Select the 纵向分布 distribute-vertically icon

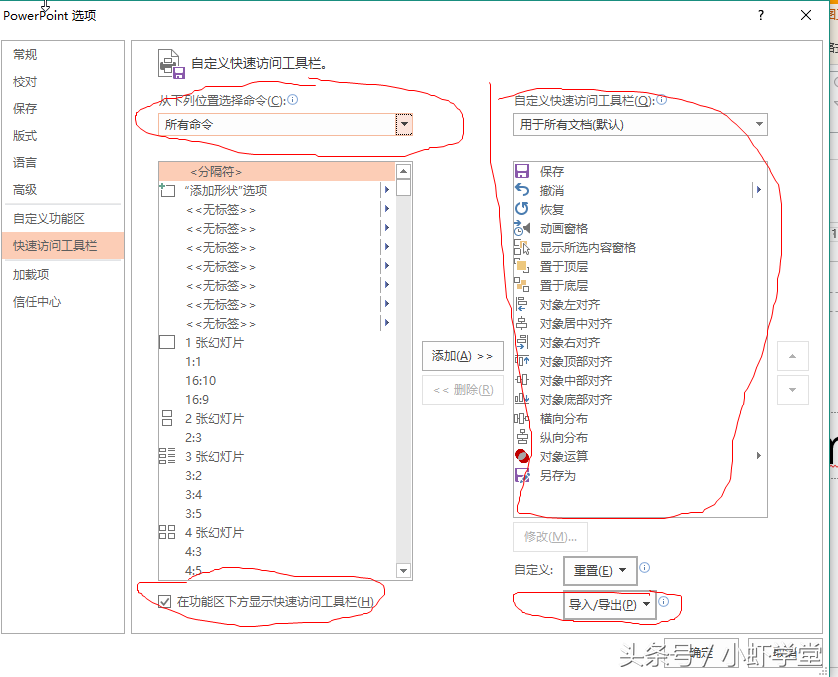point(522,437)
